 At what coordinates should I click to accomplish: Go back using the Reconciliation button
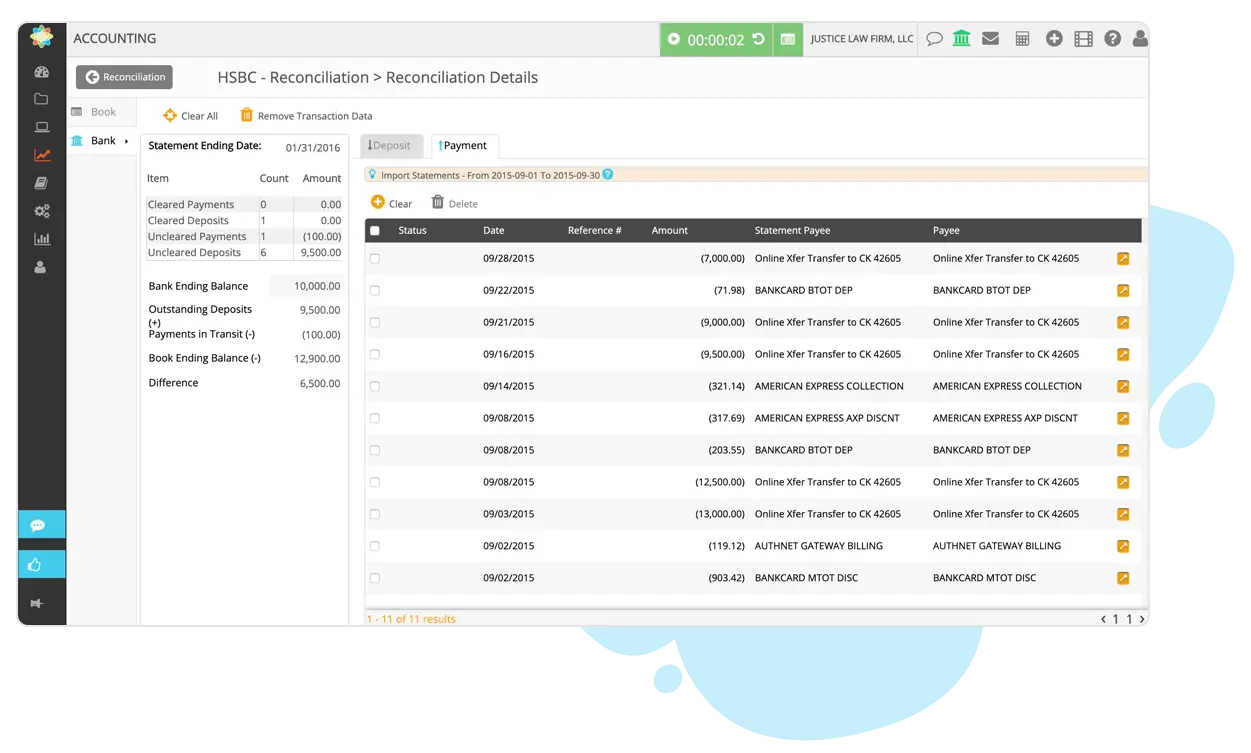pos(124,77)
